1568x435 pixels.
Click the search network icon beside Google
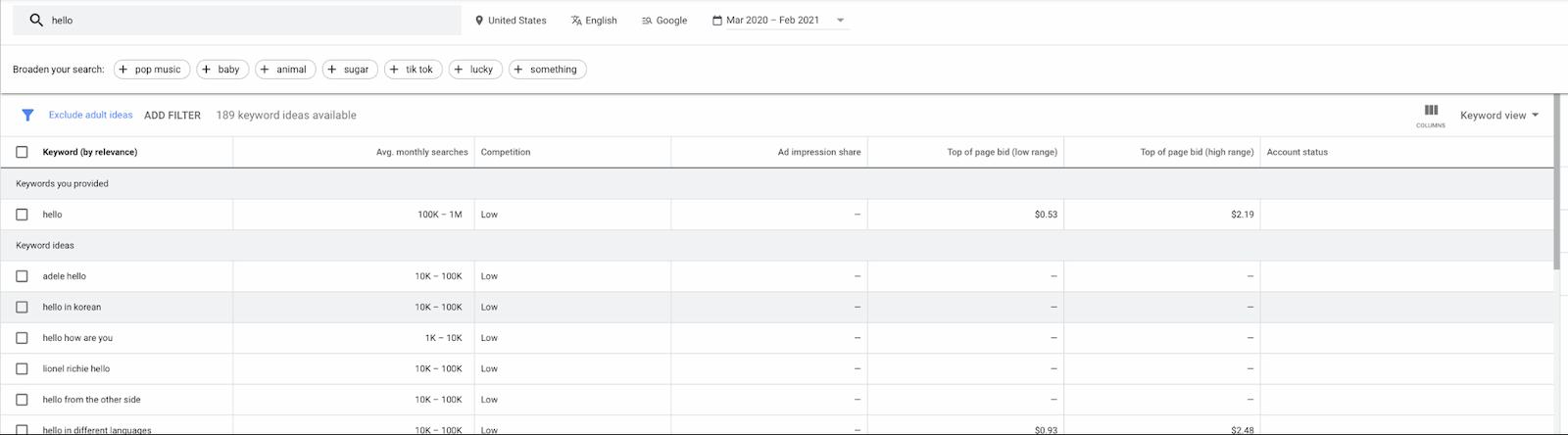[647, 21]
